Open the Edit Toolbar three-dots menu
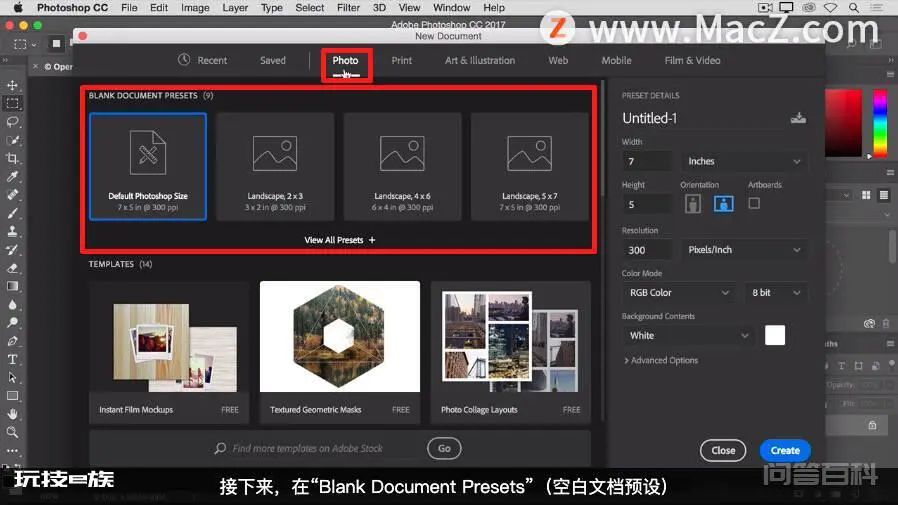This screenshot has width=898, height=505. coord(12,451)
